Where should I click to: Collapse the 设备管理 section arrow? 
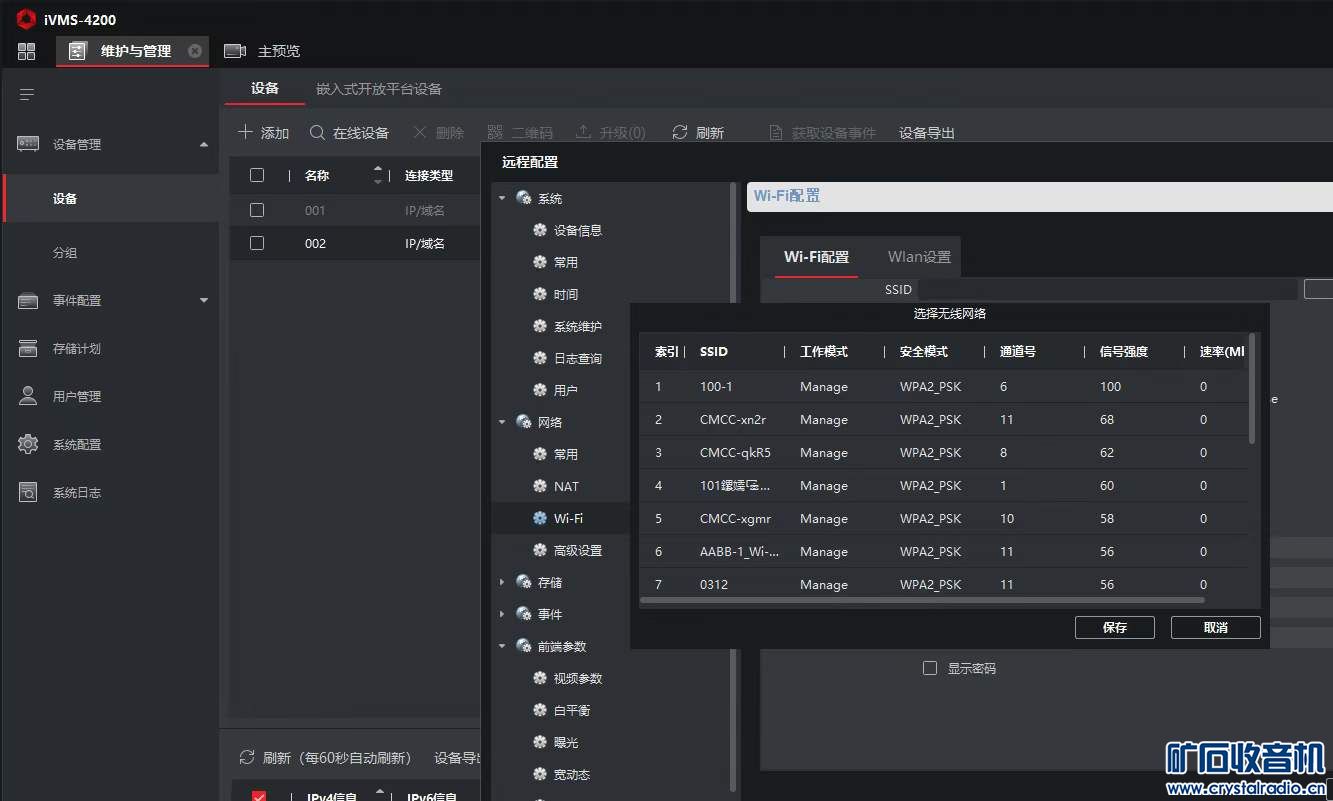click(x=204, y=145)
